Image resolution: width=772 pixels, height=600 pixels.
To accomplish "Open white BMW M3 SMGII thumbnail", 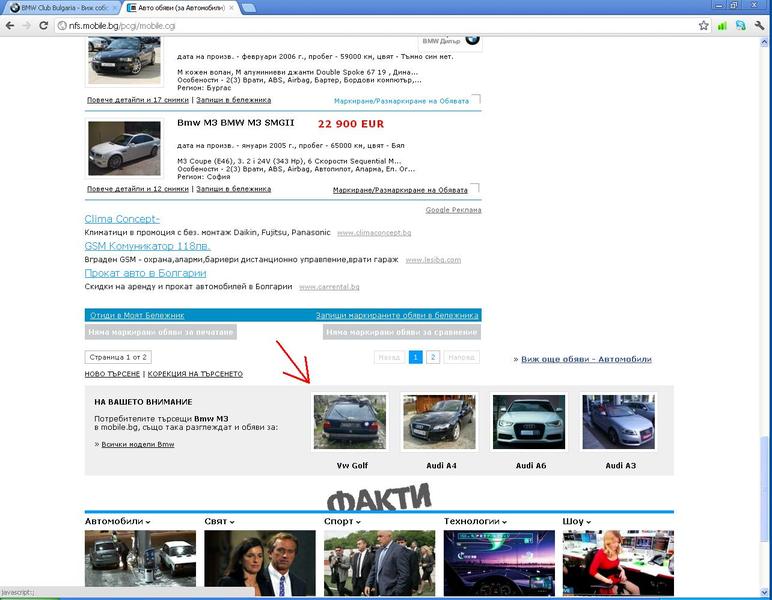I will (x=124, y=148).
